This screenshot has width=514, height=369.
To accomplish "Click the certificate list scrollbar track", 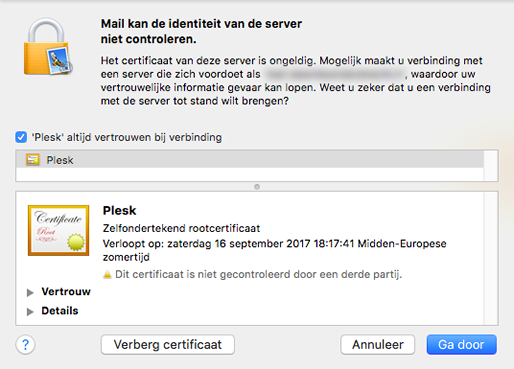I will 491,166.
